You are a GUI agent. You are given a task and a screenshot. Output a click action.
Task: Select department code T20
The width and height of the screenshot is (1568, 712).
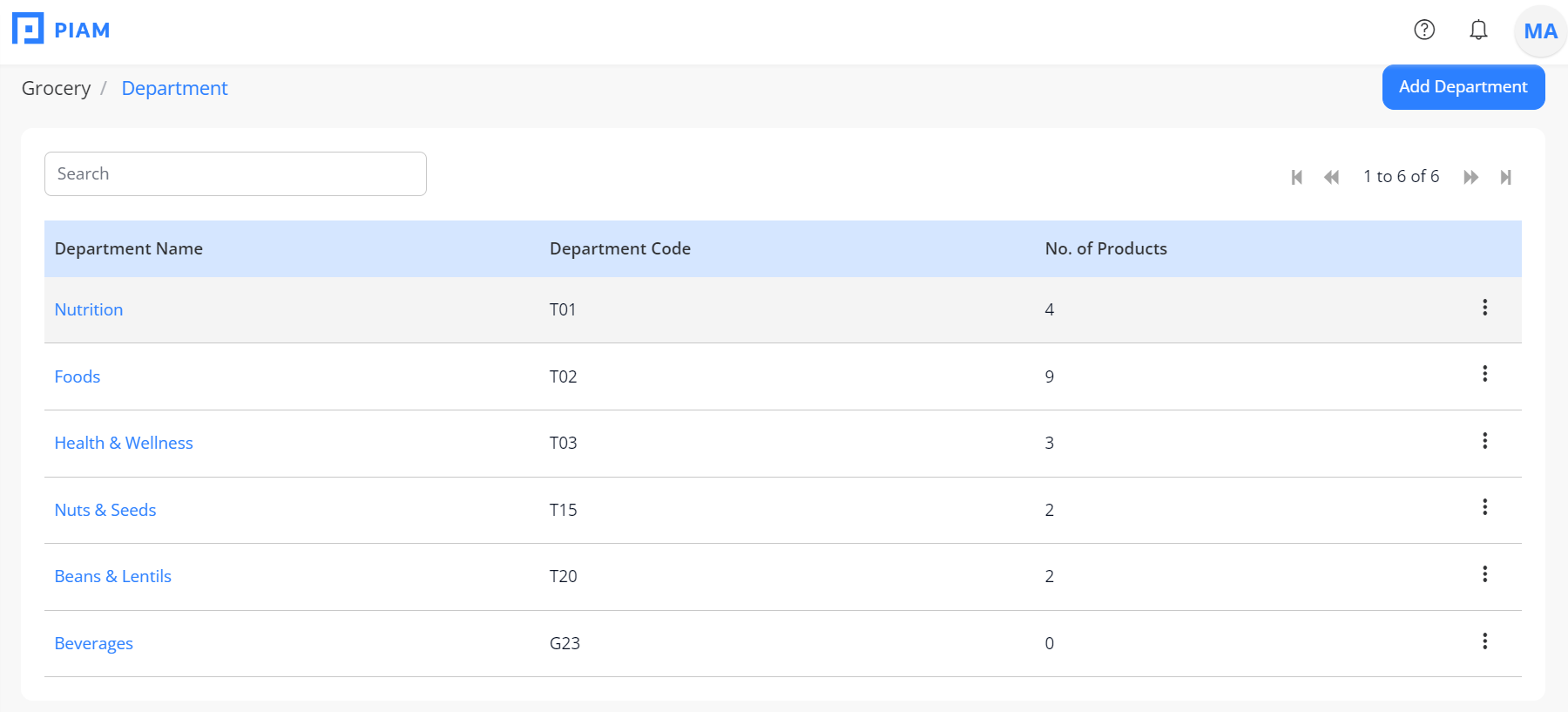[x=564, y=576]
